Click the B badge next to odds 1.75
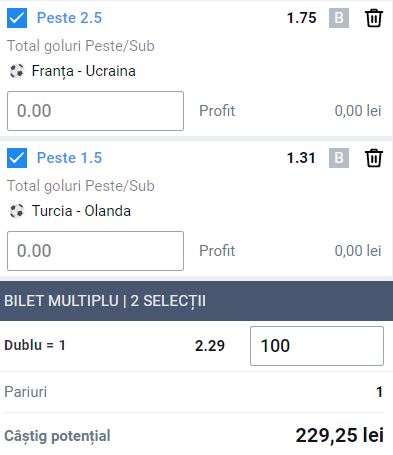The width and height of the screenshot is (393, 455). coord(339,18)
